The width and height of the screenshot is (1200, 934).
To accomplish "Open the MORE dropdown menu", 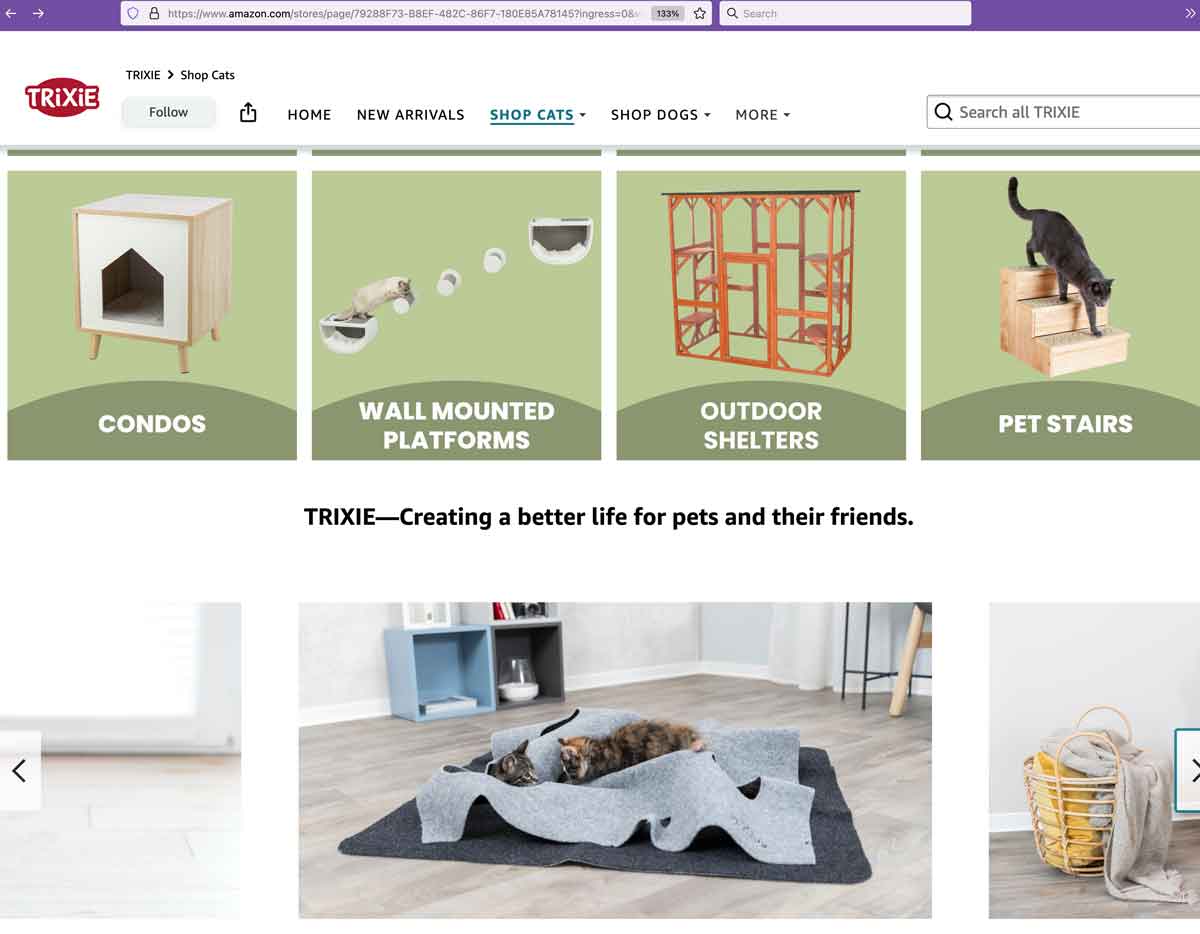I will 763,115.
